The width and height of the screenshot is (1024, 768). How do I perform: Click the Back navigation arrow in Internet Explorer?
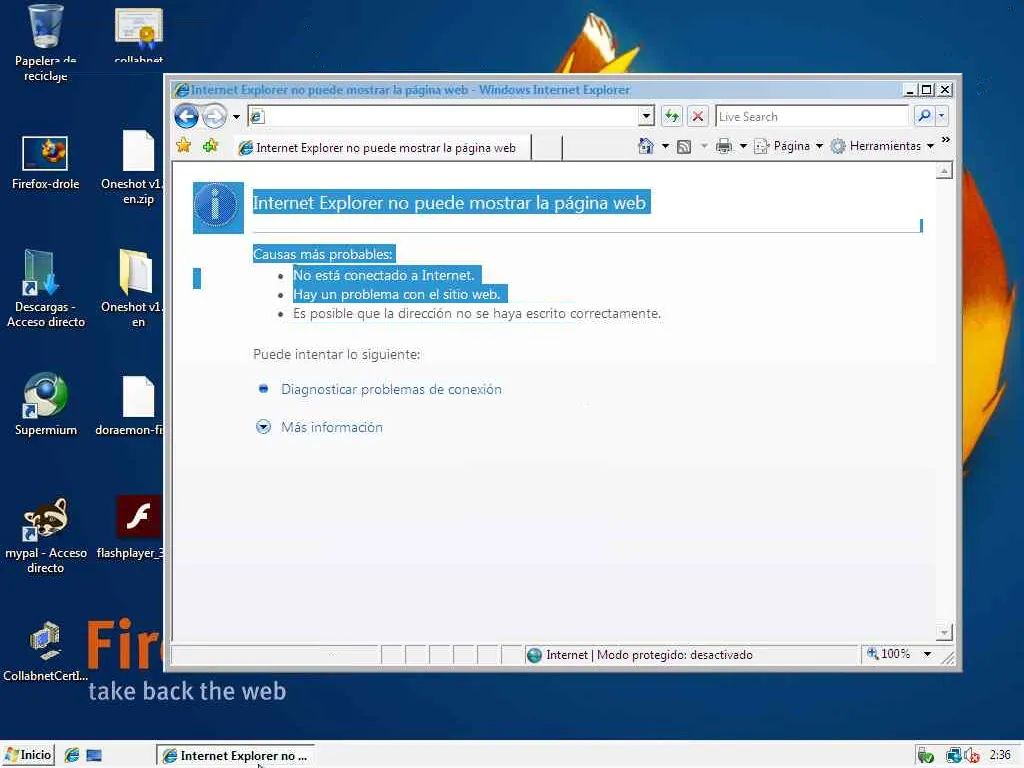(187, 117)
